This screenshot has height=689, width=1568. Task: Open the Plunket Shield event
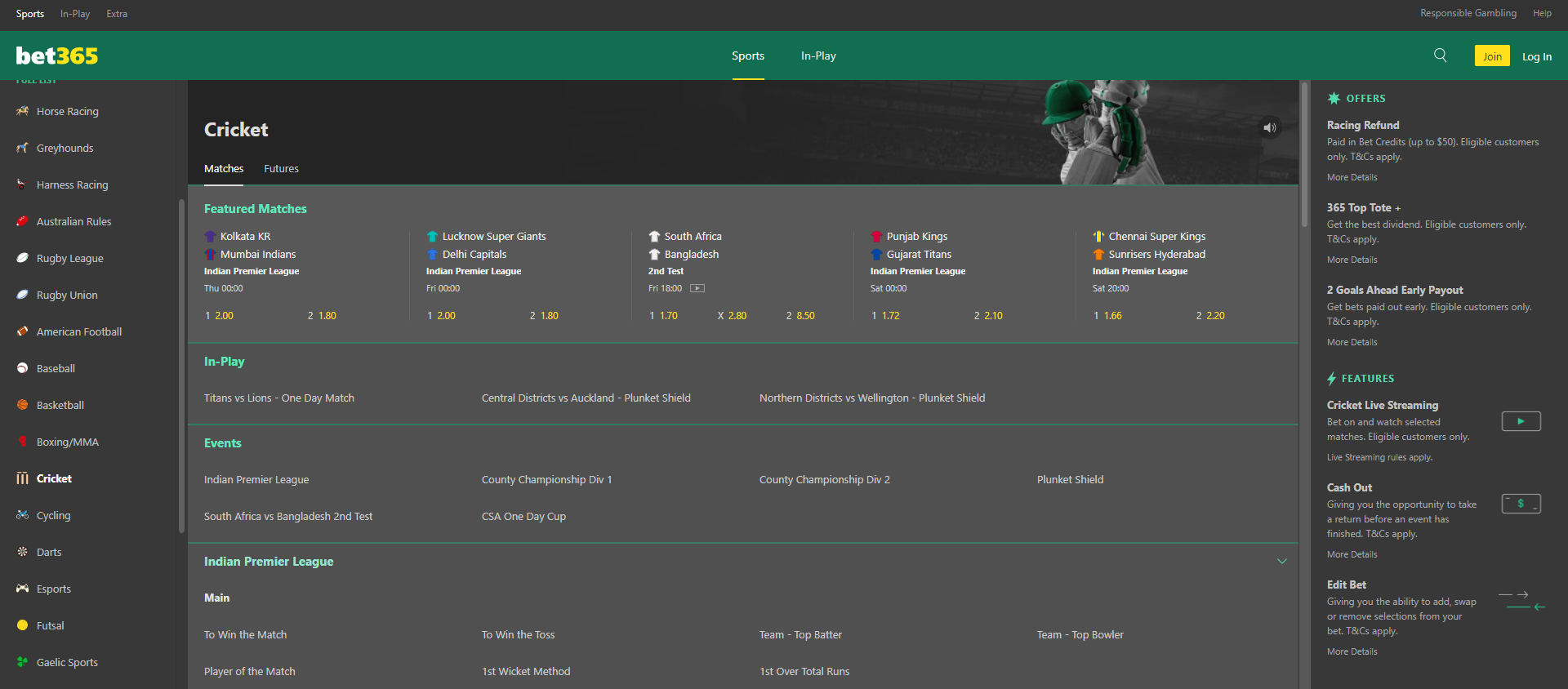(x=1070, y=480)
